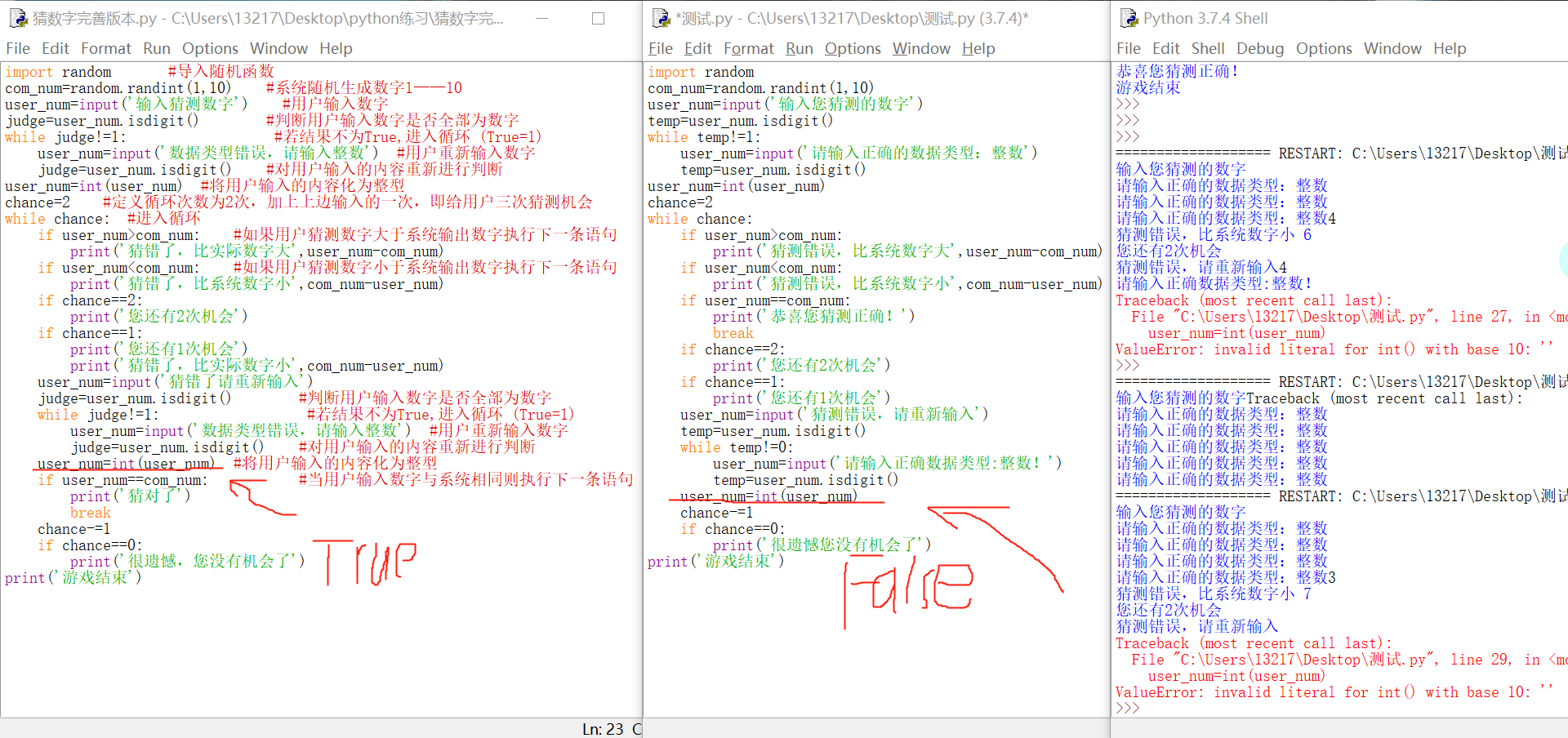
Task: Open Help menu in 测试.py window
Action: [978, 49]
